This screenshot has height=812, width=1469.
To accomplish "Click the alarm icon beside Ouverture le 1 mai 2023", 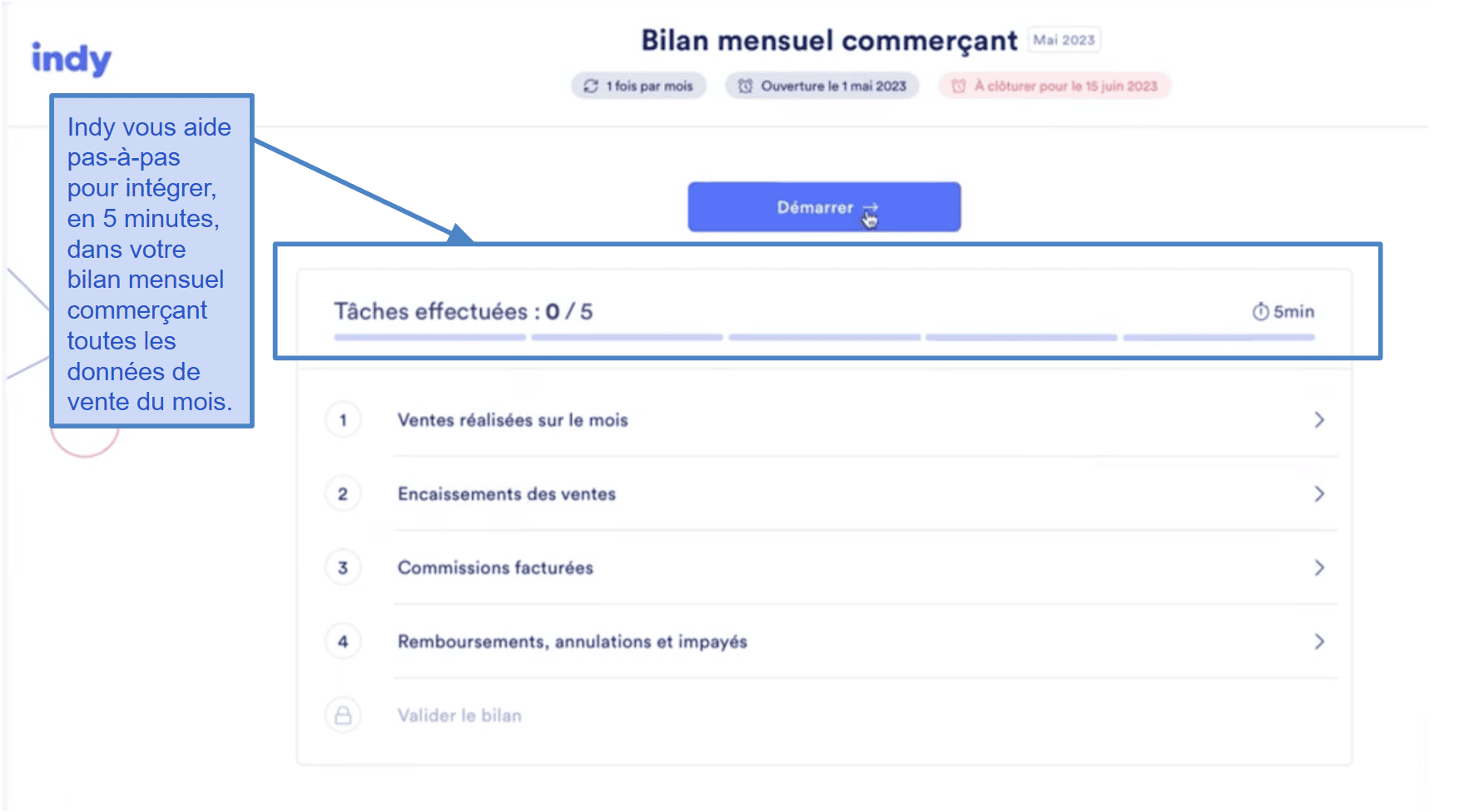I will 746,86.
